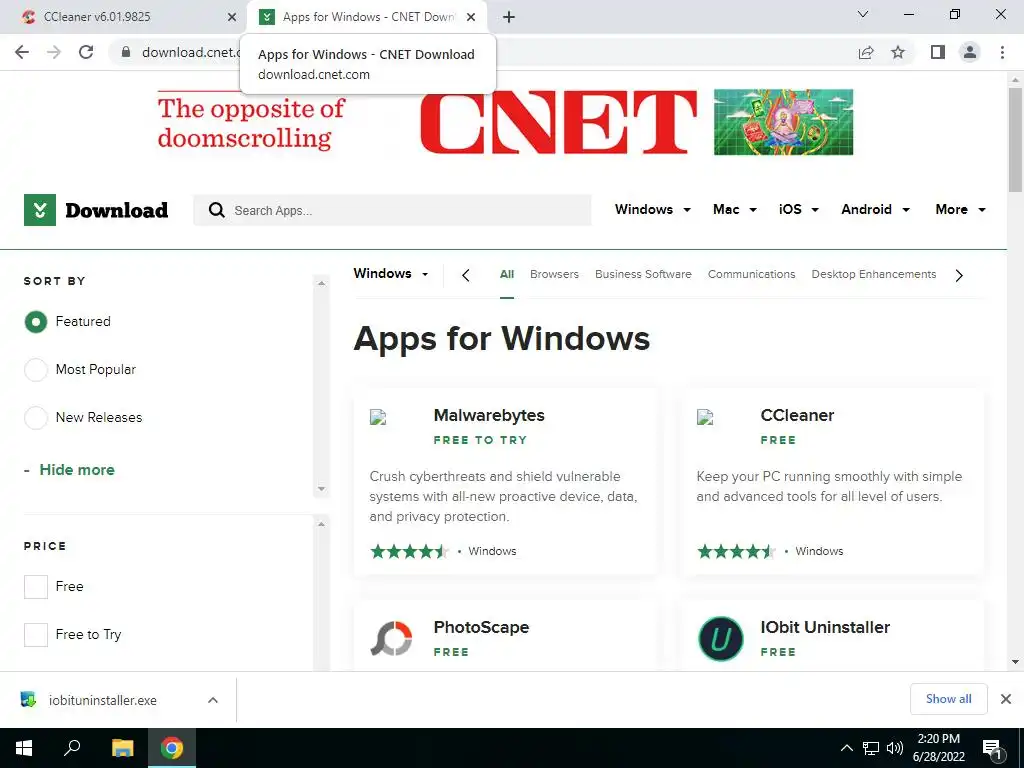The width and height of the screenshot is (1024, 768).
Task: Select the All category tab
Action: click(x=507, y=274)
